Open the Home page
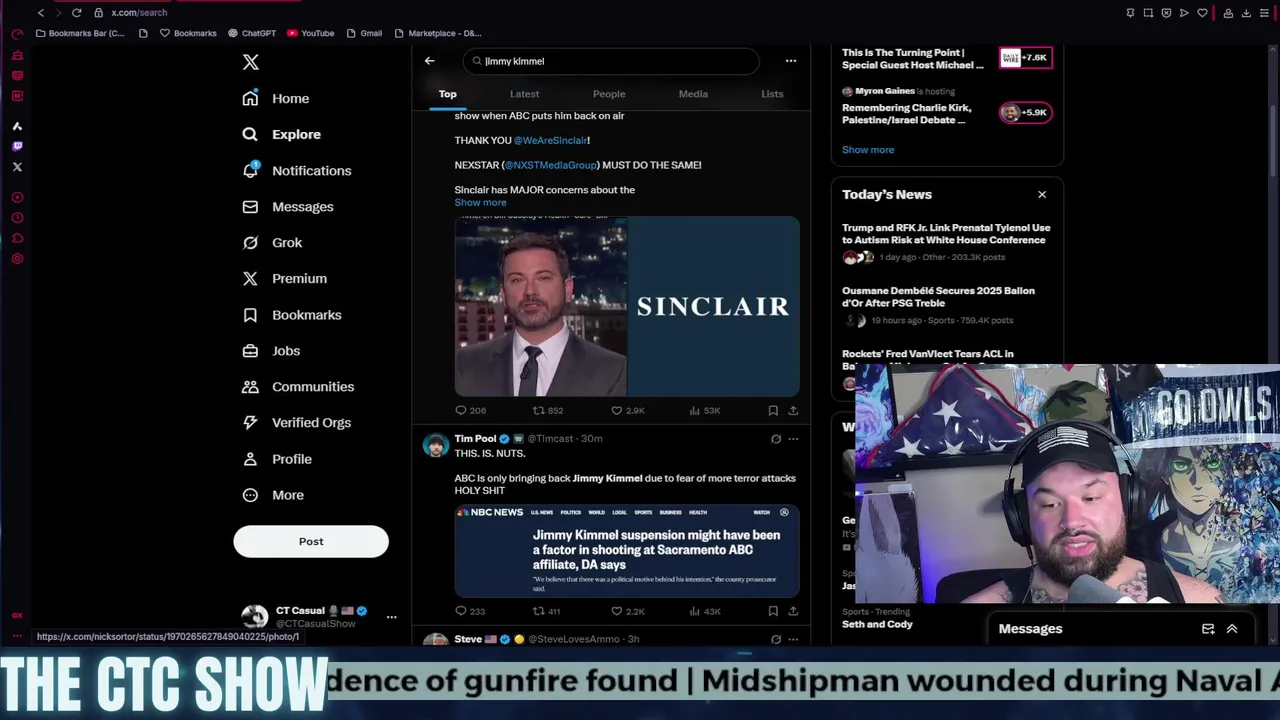Viewport: 1280px width, 720px height. tap(276, 98)
